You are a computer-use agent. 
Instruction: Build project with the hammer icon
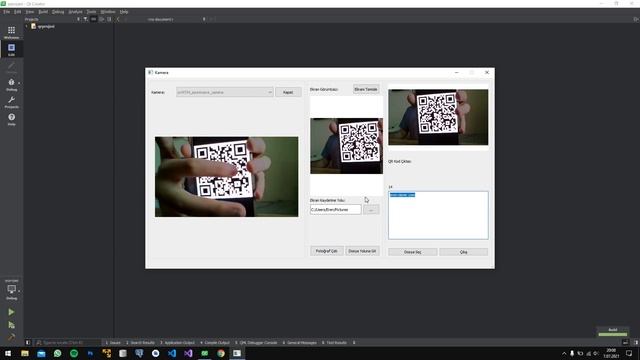pyautogui.click(x=11, y=337)
